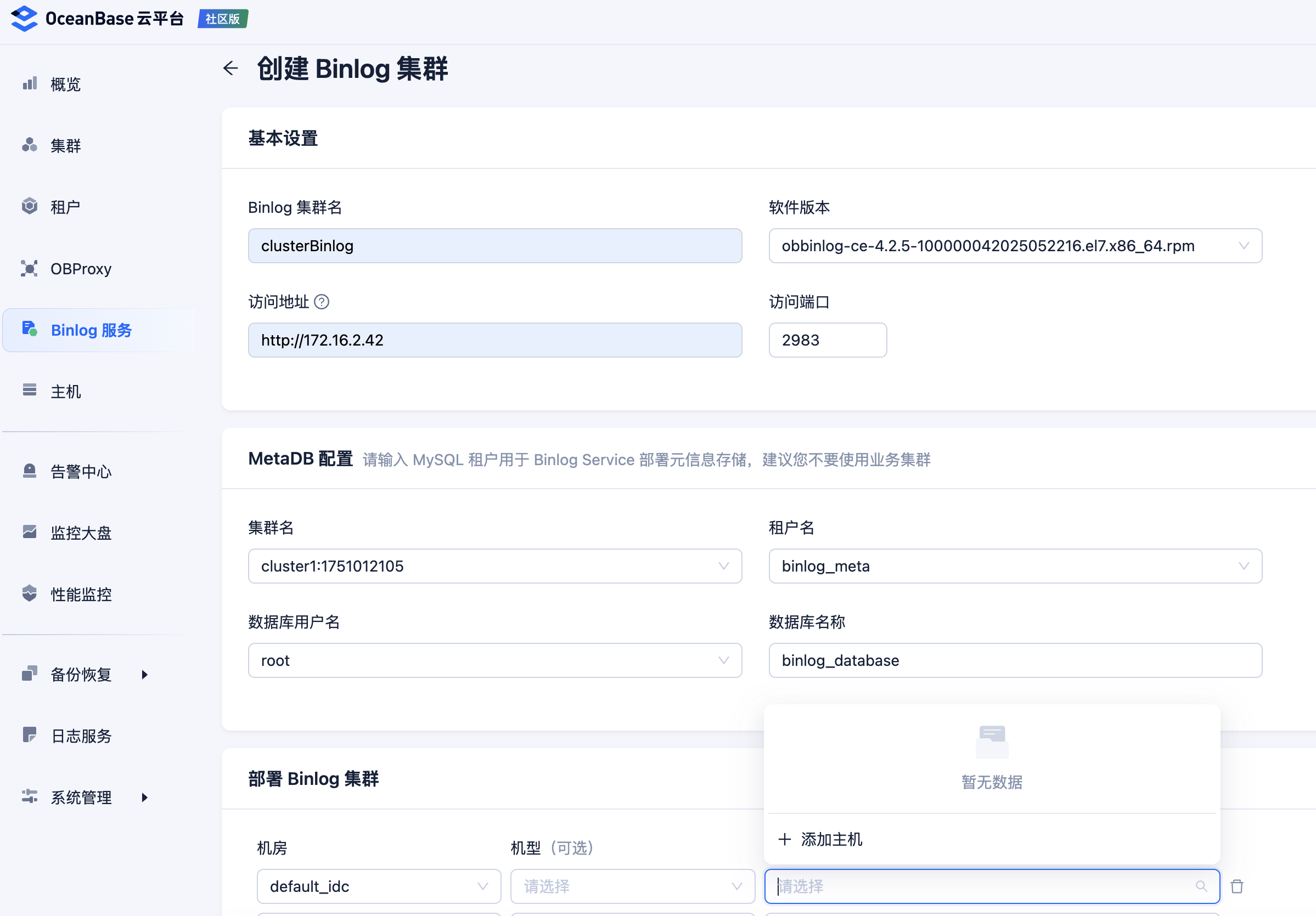Open the 数据库用户名 root dropdown
Screen dimensions: 1316x916
(494, 660)
